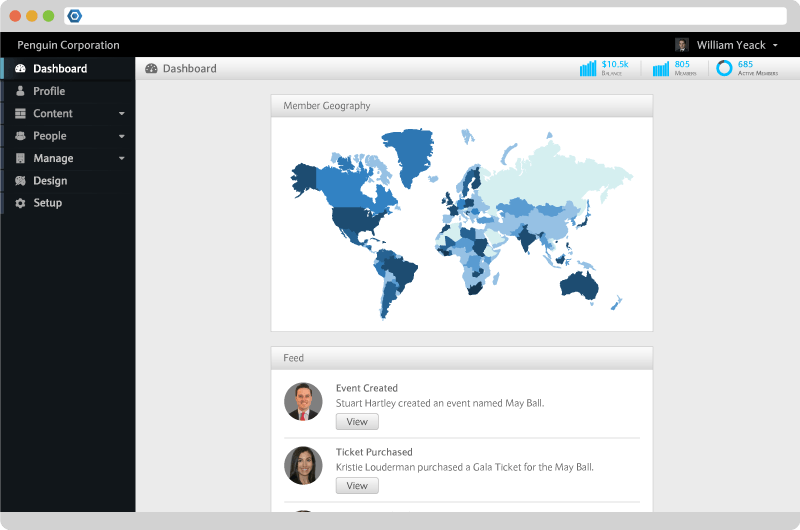The image size is (800, 530).
Task: Click the Profile person icon in sidebar
Action: click(20, 91)
